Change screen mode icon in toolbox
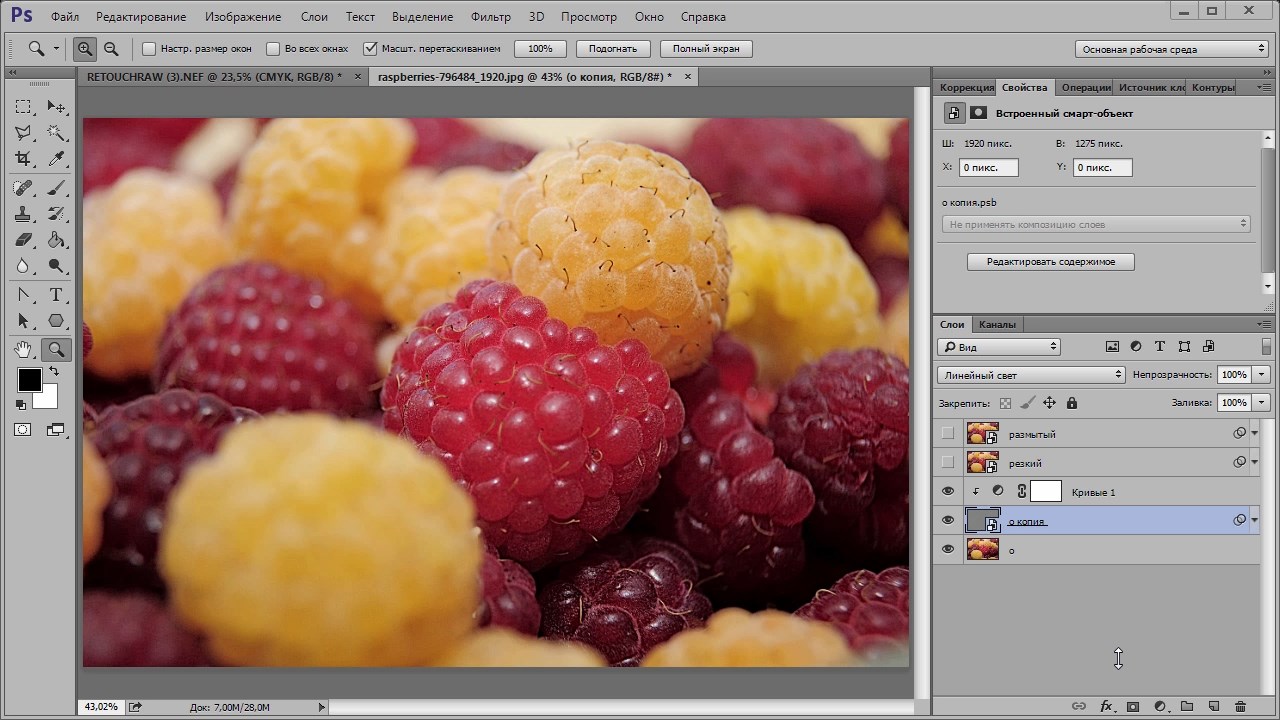 coord(56,430)
